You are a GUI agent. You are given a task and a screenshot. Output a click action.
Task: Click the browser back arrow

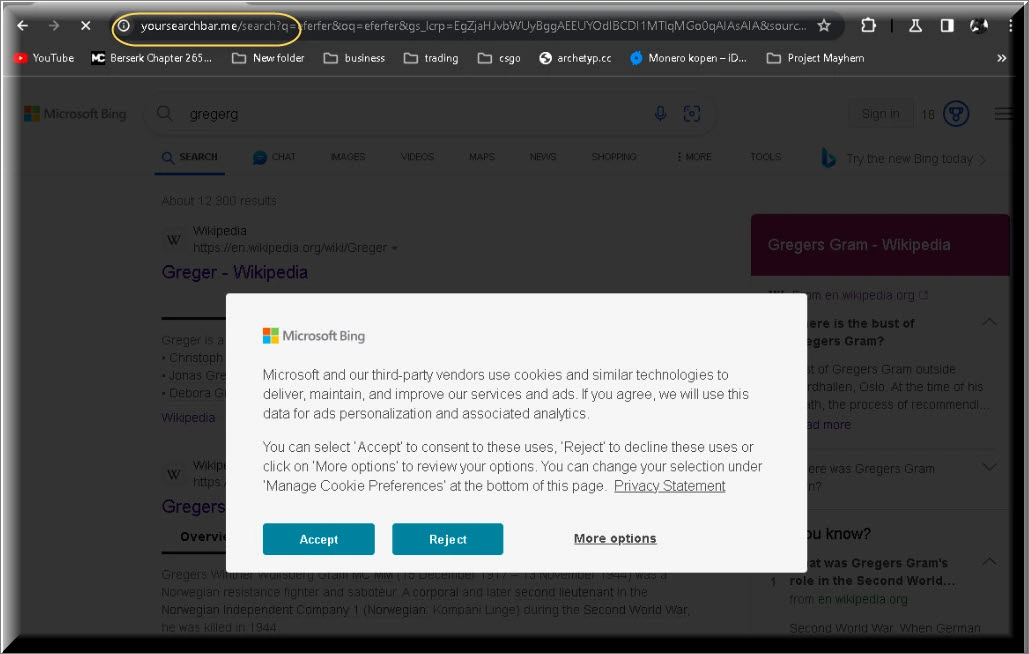(x=22, y=26)
